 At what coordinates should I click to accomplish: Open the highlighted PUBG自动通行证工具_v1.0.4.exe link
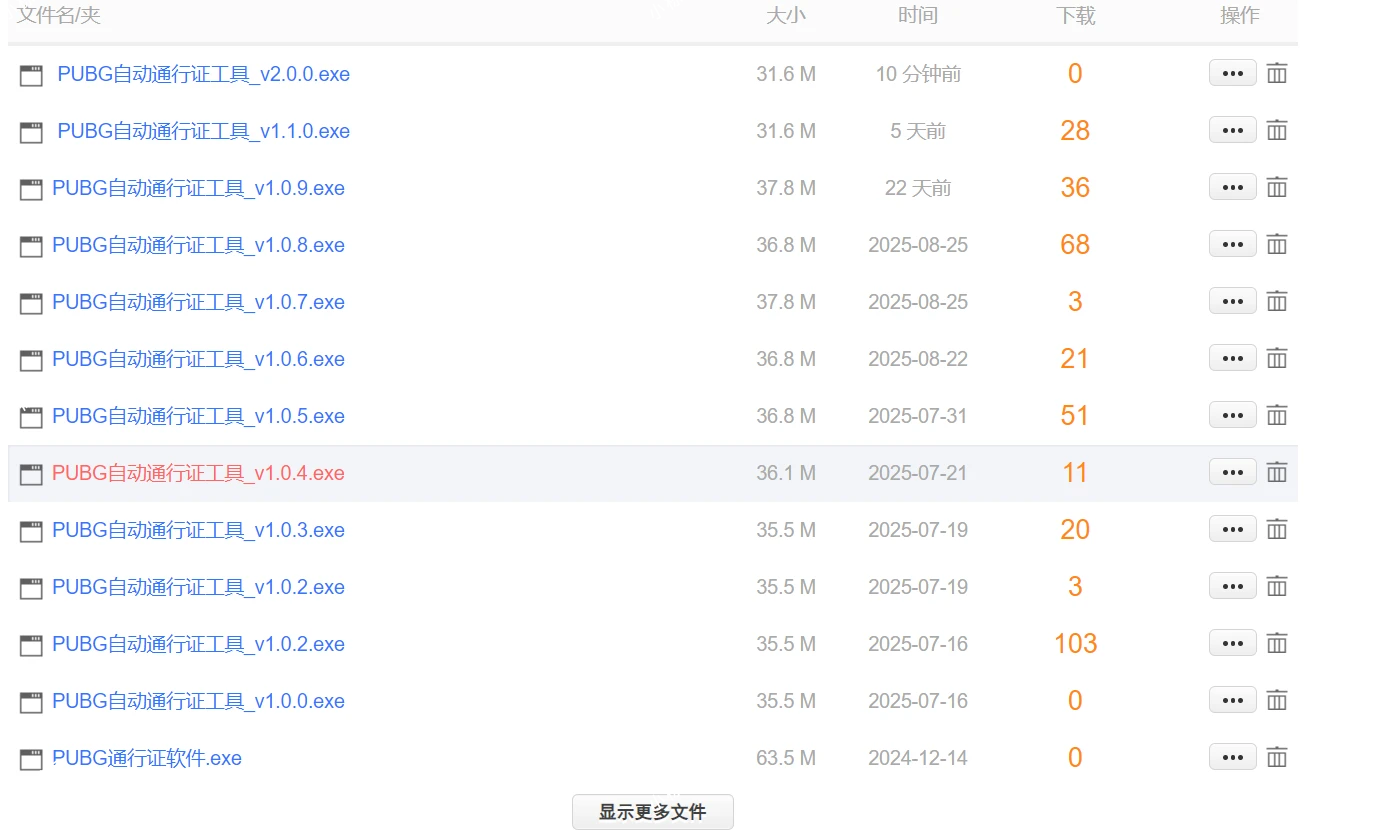tap(199, 472)
